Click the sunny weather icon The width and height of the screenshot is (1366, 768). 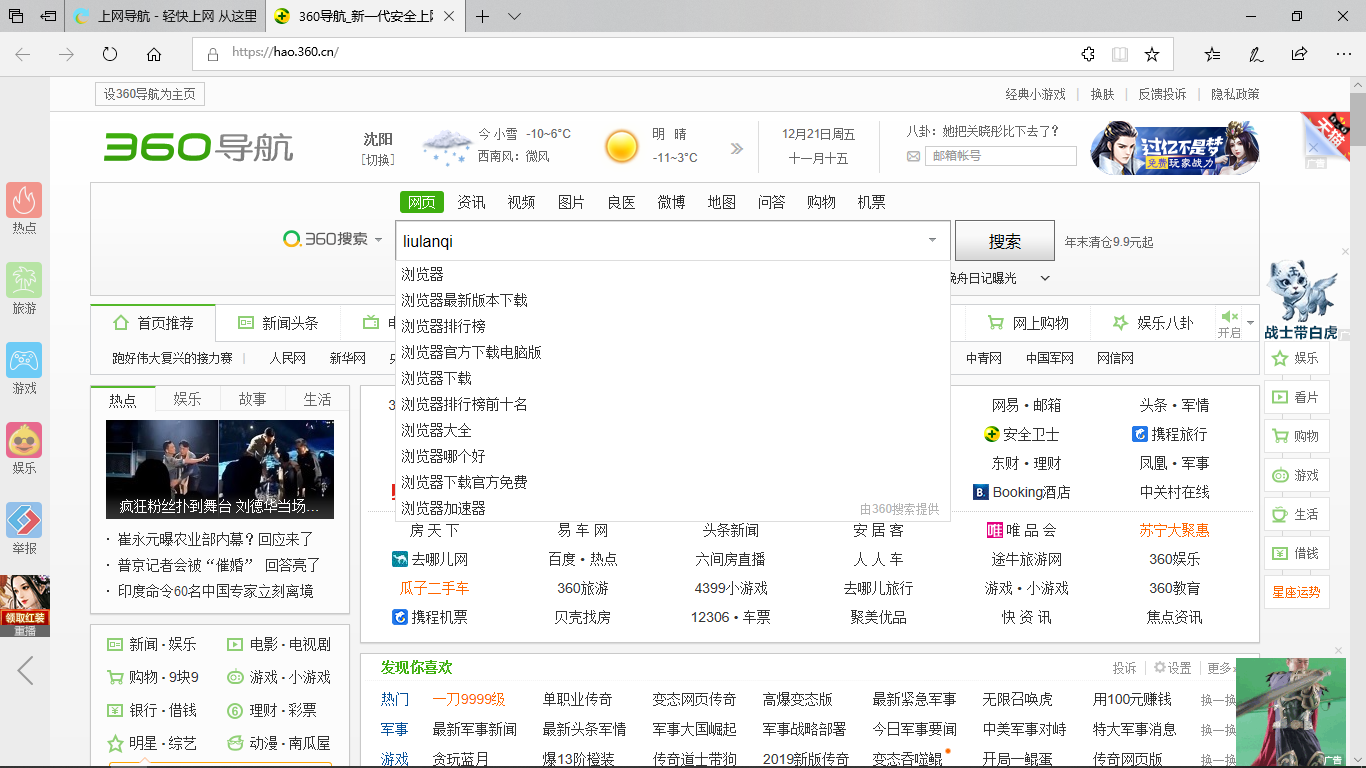(621, 147)
